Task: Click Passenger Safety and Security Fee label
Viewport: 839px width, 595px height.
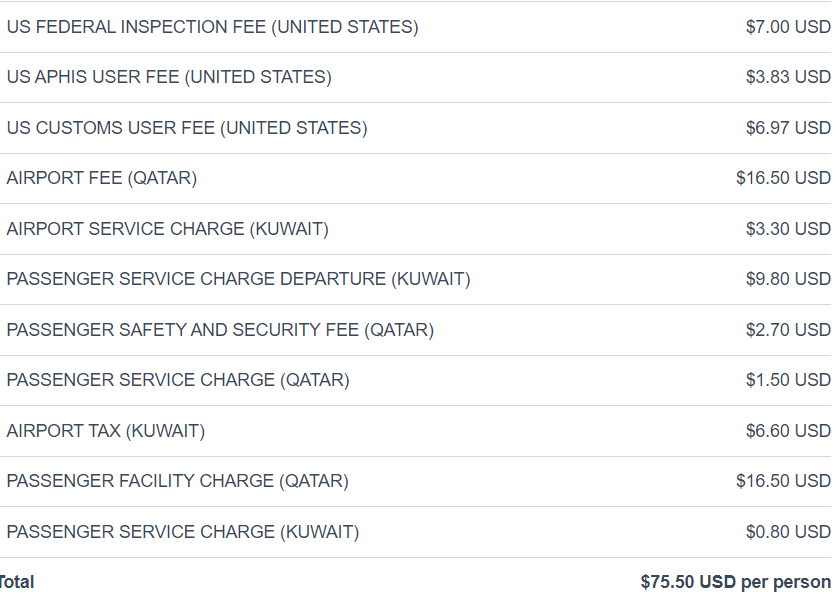Action: (220, 330)
